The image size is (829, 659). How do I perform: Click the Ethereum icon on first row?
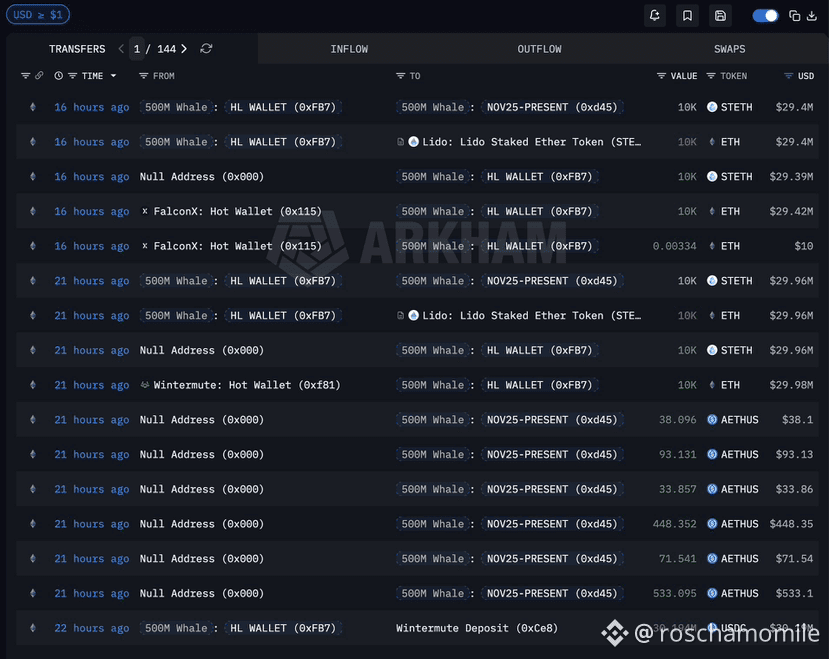33,107
